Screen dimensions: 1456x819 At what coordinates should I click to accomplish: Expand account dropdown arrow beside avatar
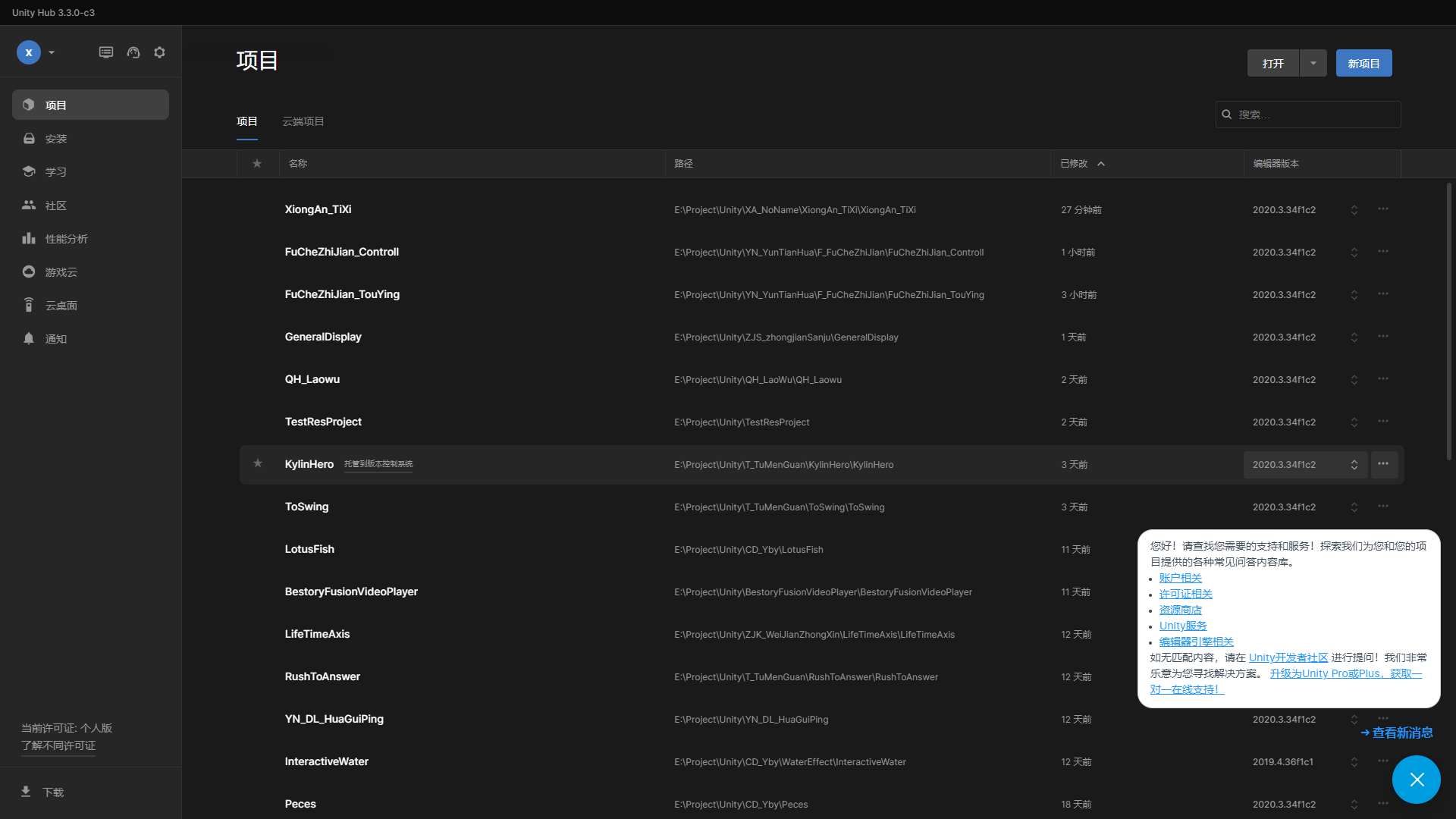point(52,52)
